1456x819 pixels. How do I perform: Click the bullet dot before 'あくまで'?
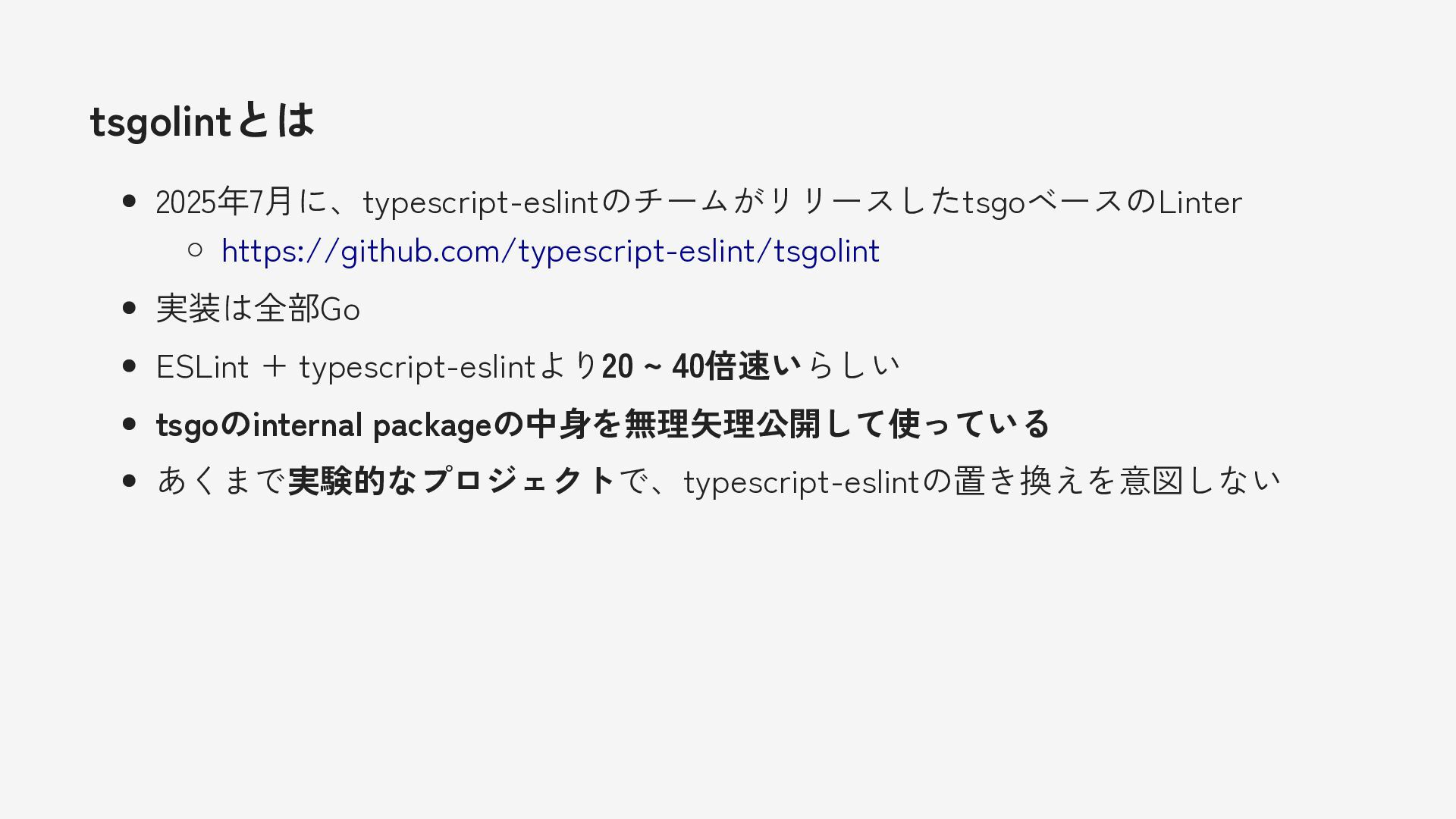tap(129, 481)
